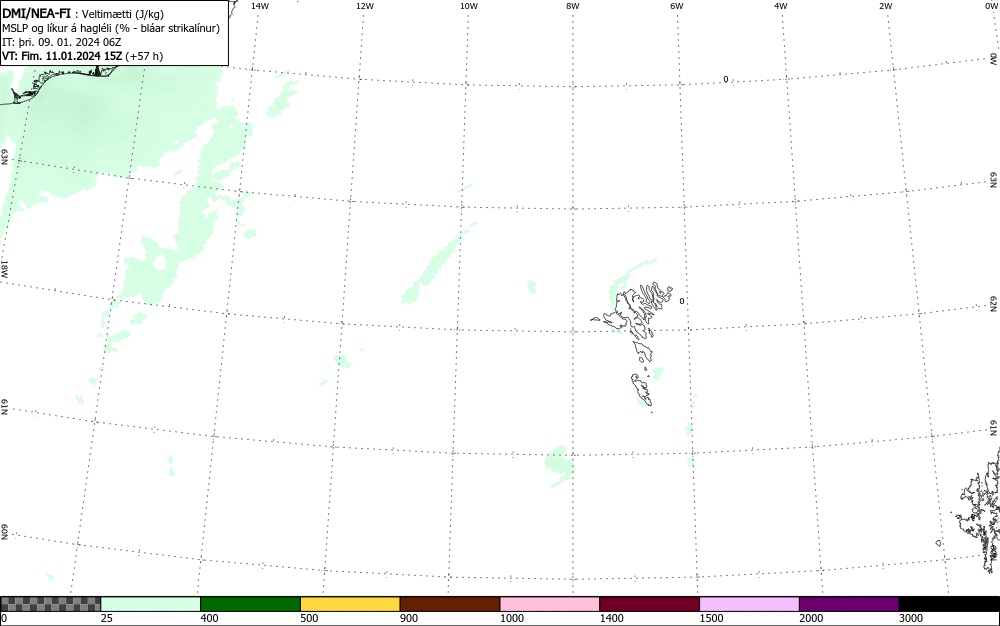
Task: Click the legend value 900
Action: pyautogui.click(x=409, y=618)
